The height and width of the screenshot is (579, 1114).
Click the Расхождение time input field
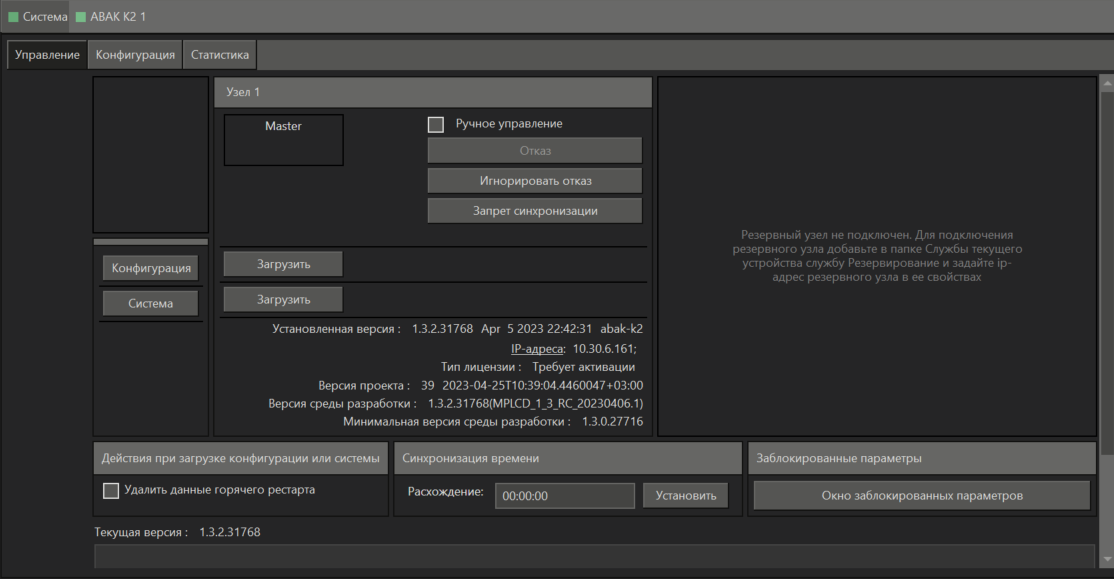[x=565, y=496]
